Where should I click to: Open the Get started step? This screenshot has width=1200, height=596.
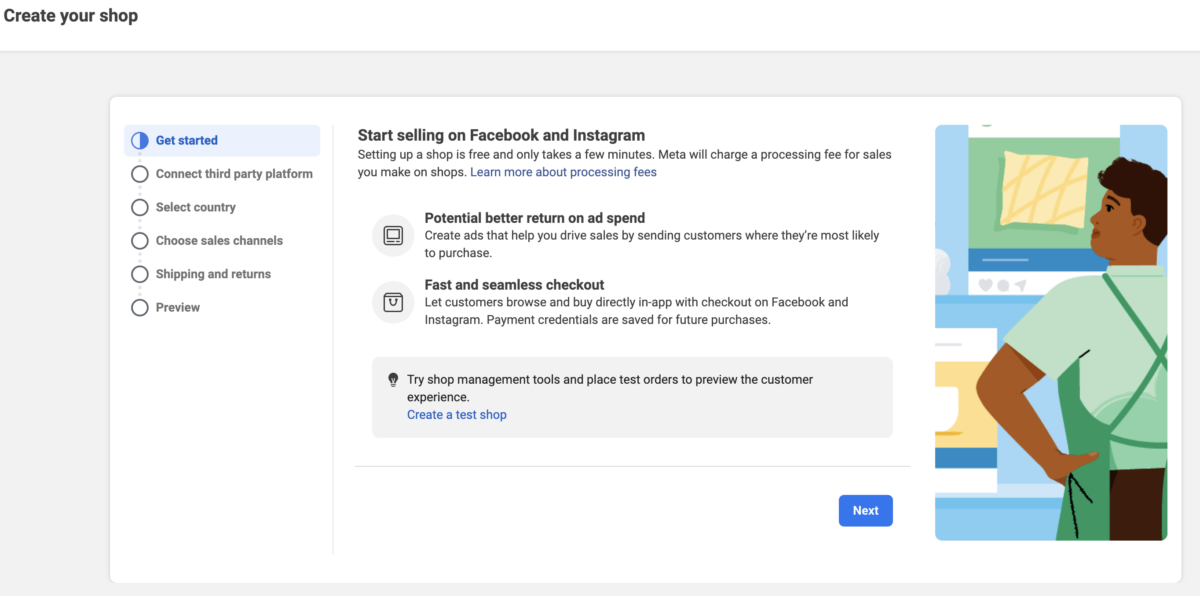click(x=187, y=141)
